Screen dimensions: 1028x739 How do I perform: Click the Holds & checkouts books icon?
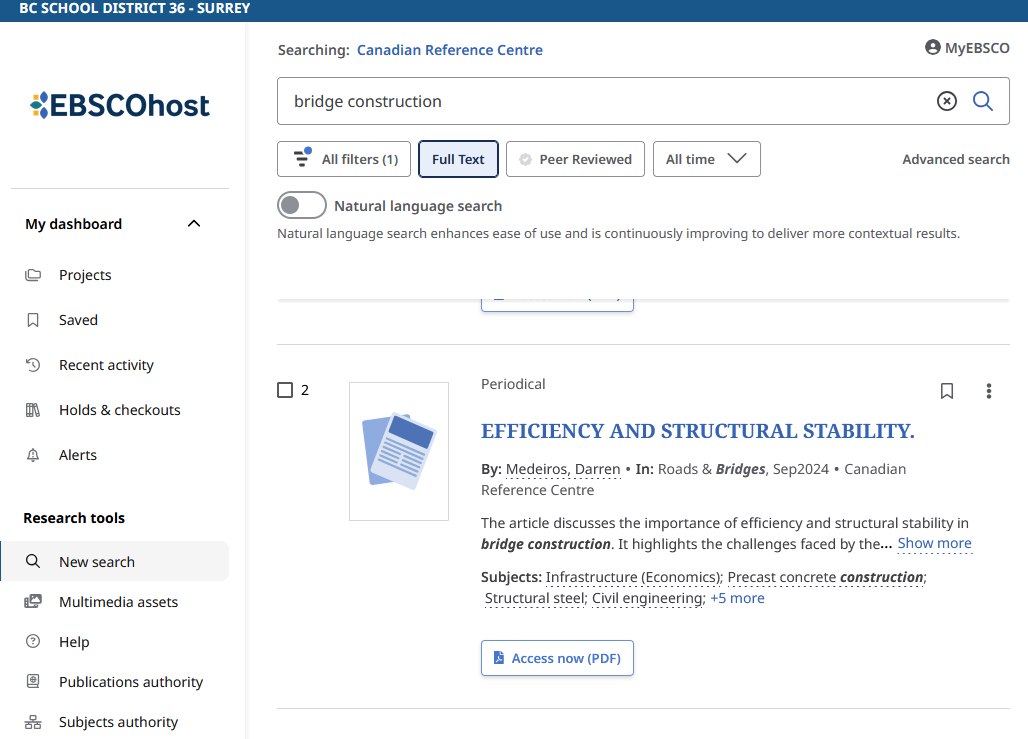(x=33, y=410)
